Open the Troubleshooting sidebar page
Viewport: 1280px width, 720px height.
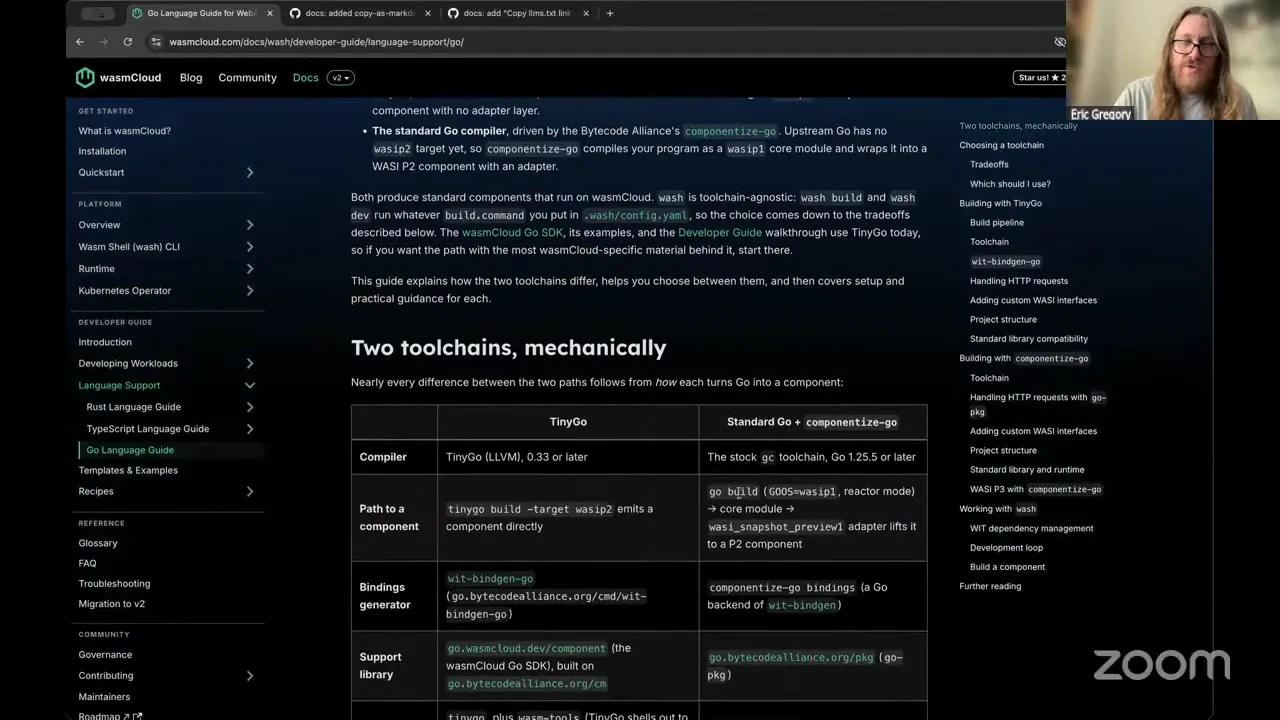(x=114, y=583)
